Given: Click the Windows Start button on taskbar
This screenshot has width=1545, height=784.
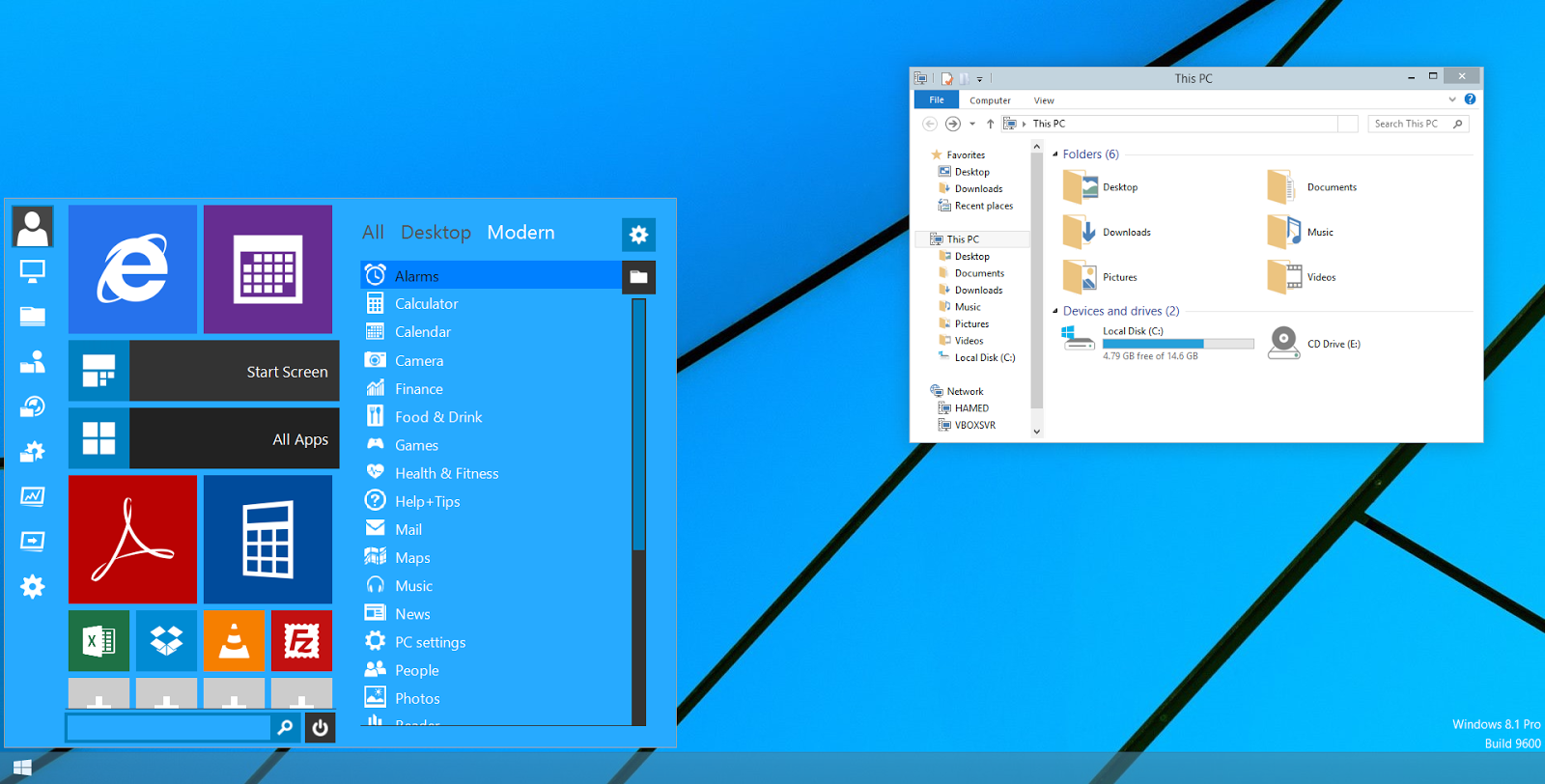Looking at the screenshot, I should 22,769.
